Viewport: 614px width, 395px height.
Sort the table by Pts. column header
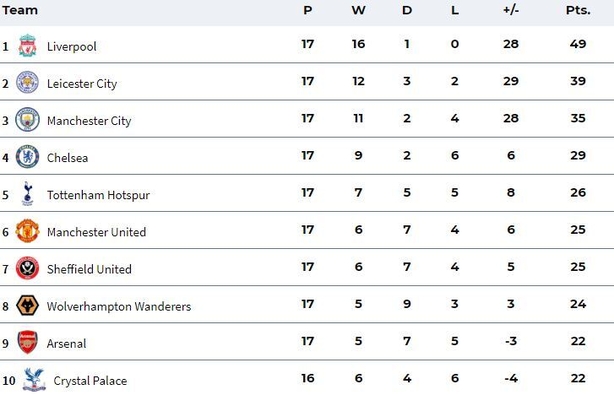[578, 10]
